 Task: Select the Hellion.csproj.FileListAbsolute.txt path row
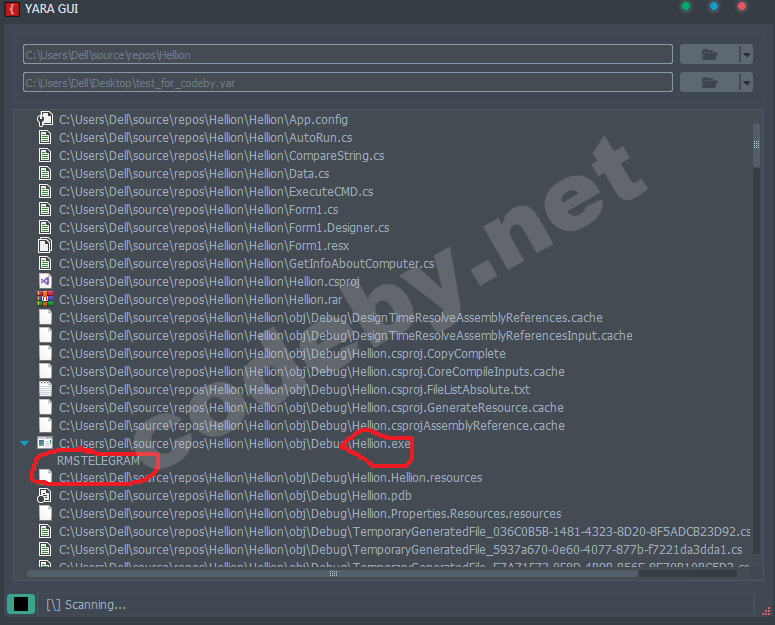pos(295,389)
